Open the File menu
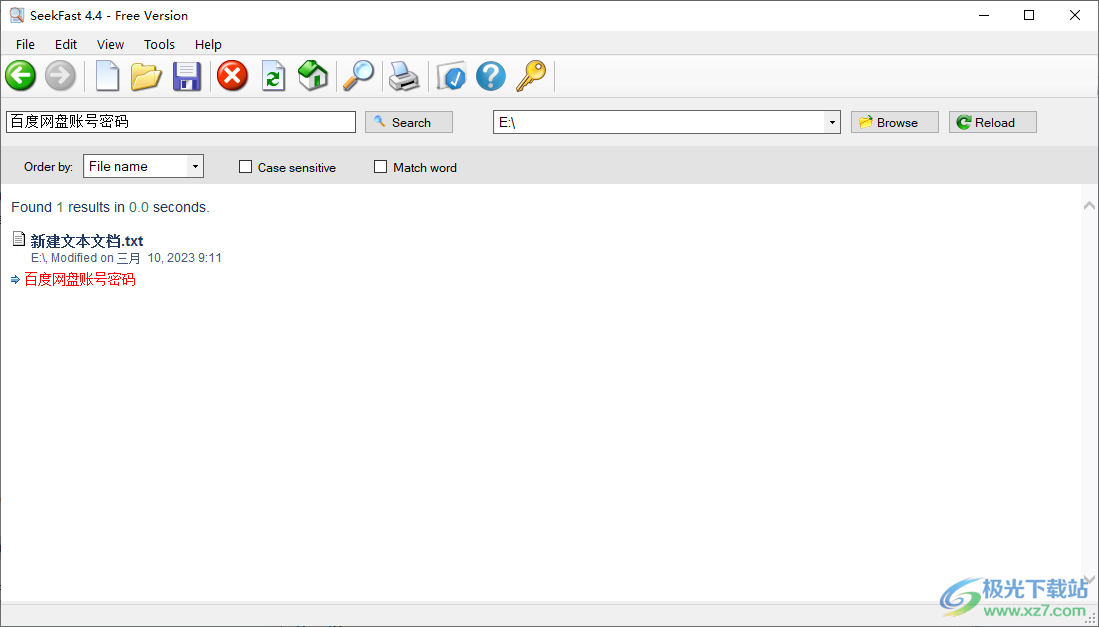The height and width of the screenshot is (627, 1099). (x=25, y=44)
